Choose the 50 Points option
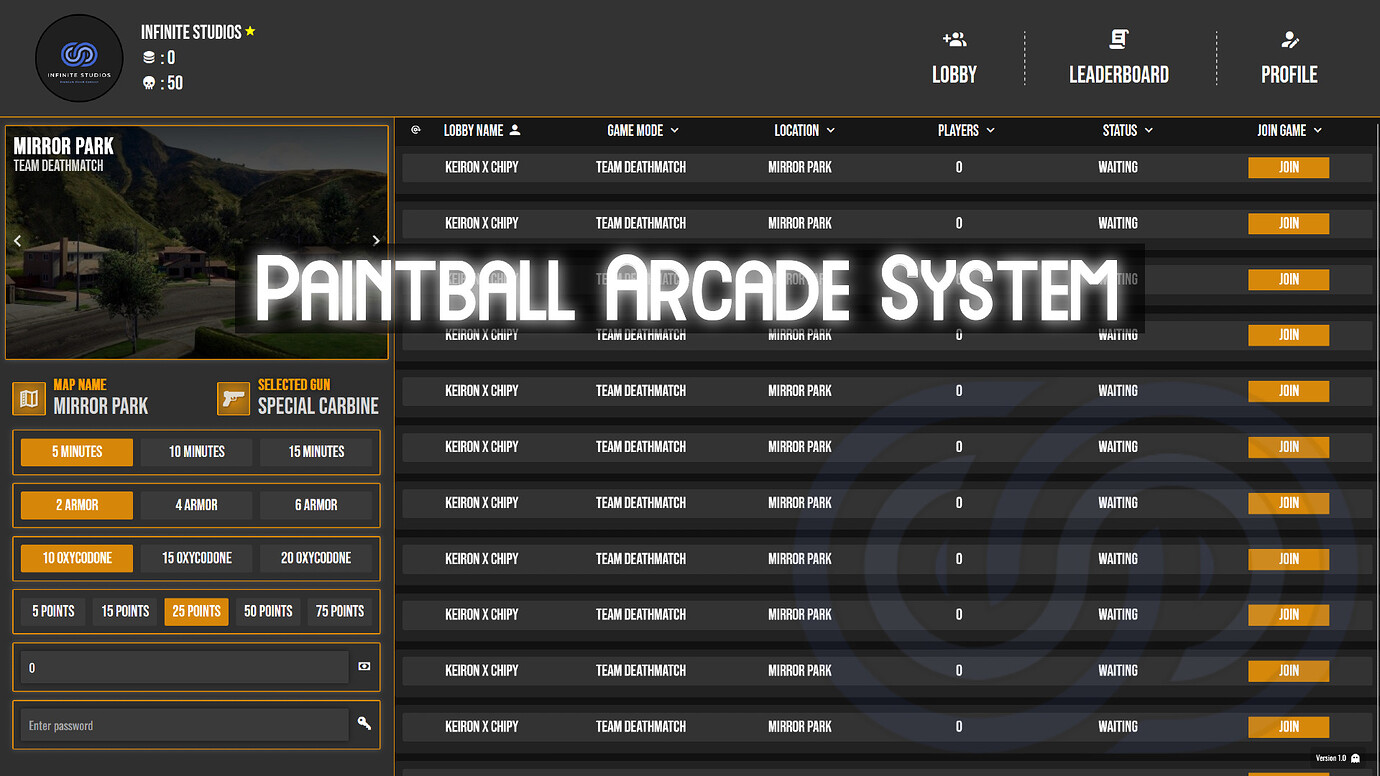Viewport: 1380px width, 776px height. pos(268,611)
